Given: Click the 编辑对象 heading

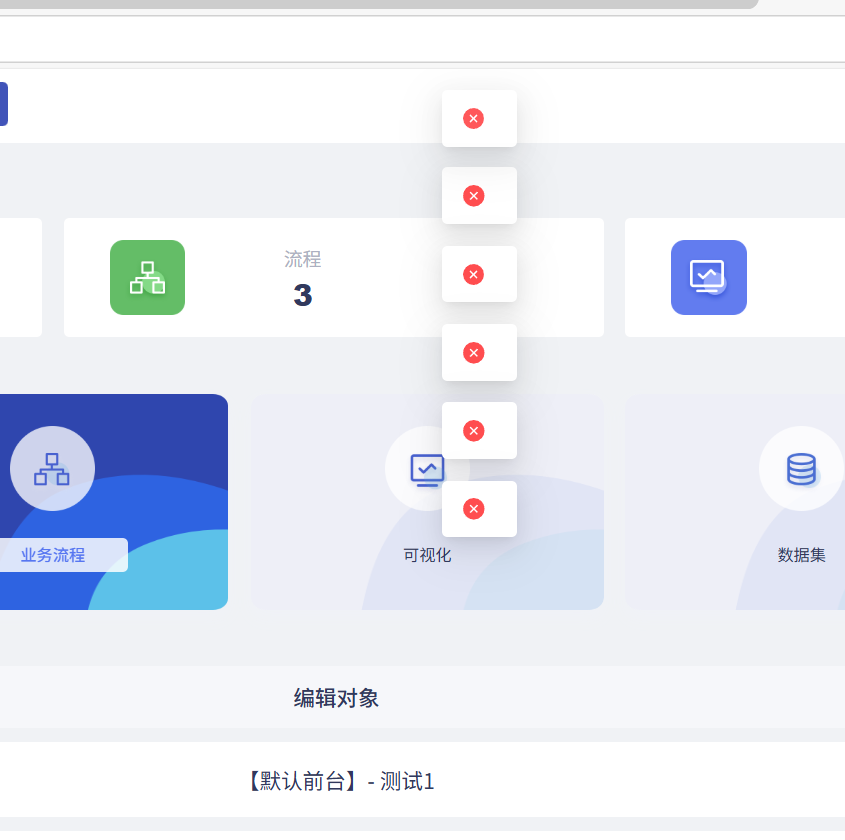Looking at the screenshot, I should (334, 698).
